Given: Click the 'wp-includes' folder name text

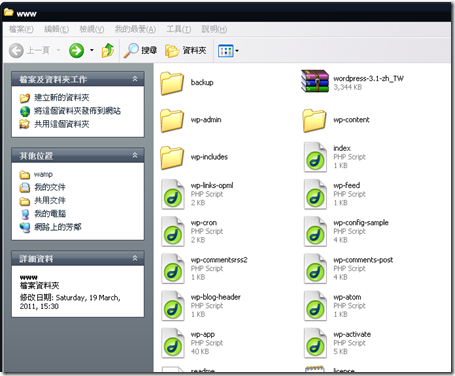Looking at the screenshot, I should (x=209, y=157).
